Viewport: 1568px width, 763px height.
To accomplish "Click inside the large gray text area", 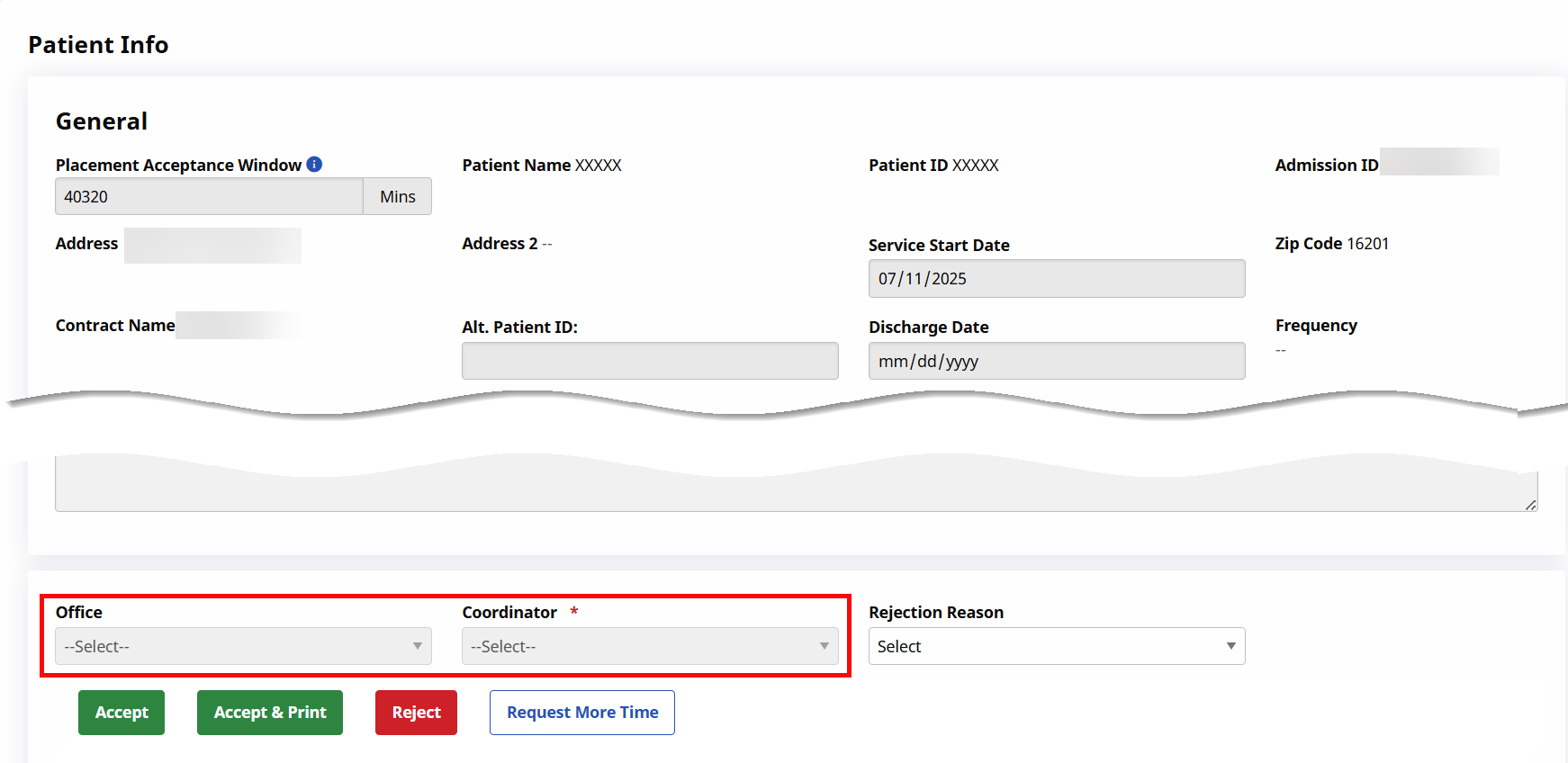I will (x=796, y=490).
